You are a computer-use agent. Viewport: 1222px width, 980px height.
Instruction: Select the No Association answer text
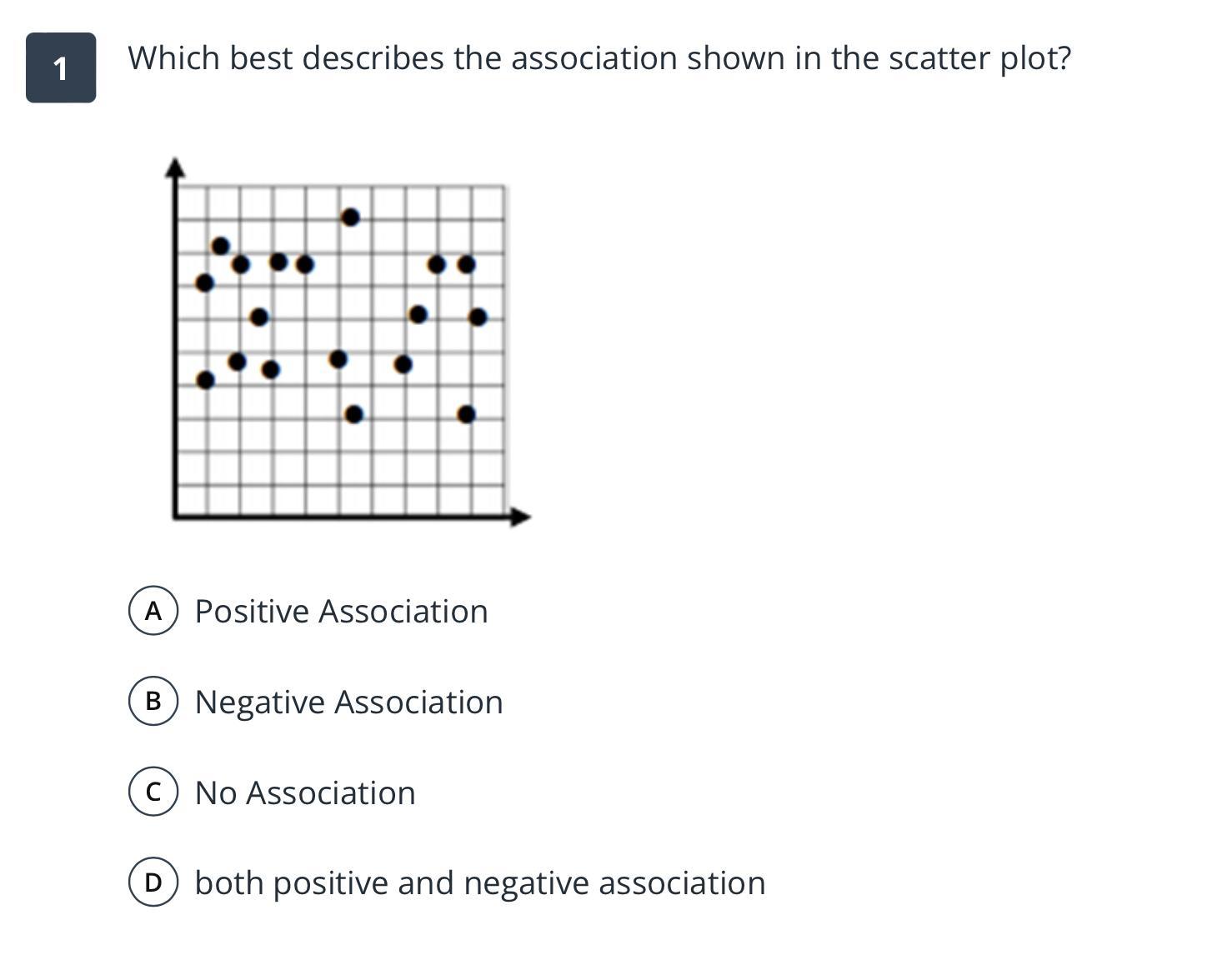point(305,792)
